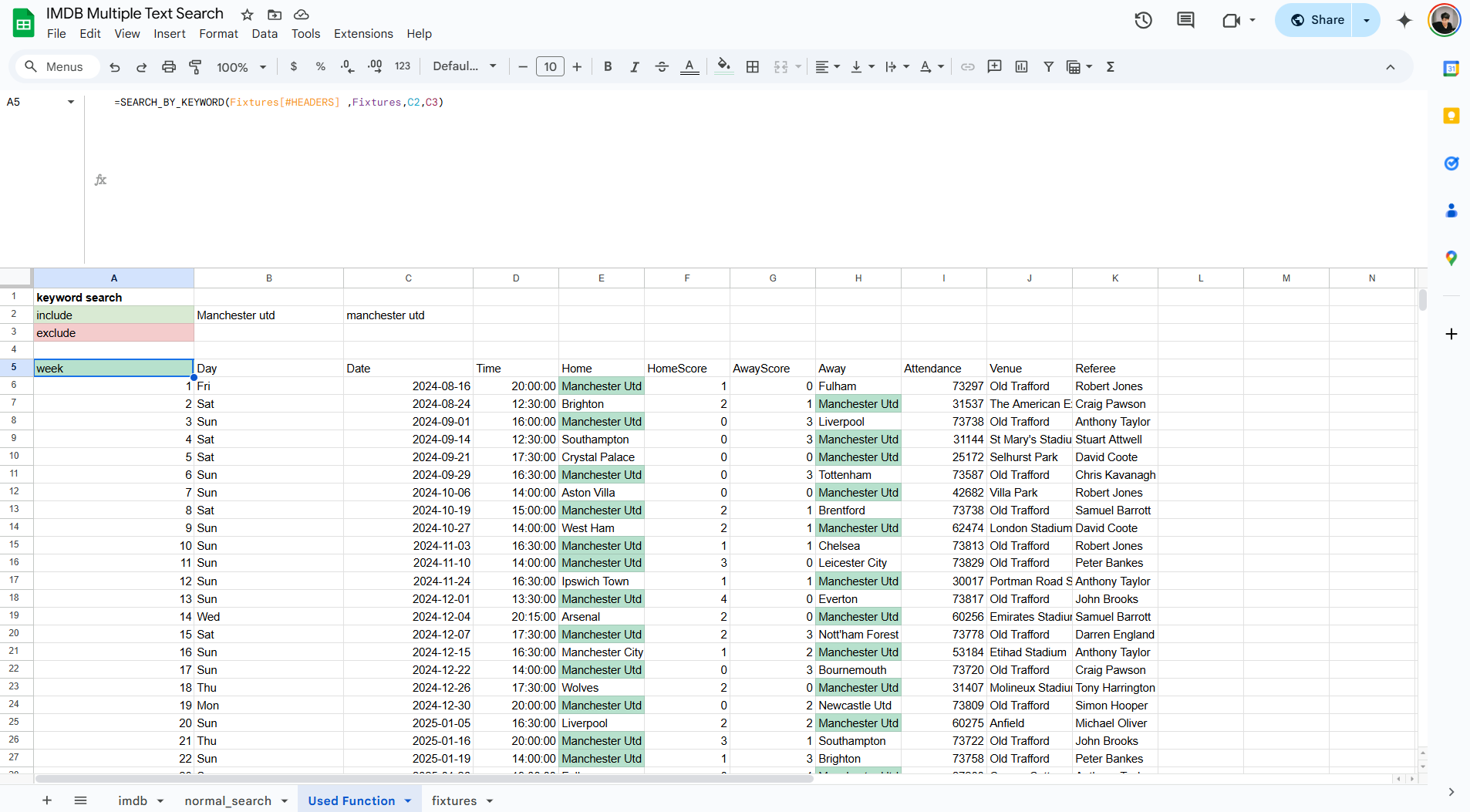Collapse toolbar with up chevron
The height and width of the screenshot is (812, 1470).
click(1390, 67)
